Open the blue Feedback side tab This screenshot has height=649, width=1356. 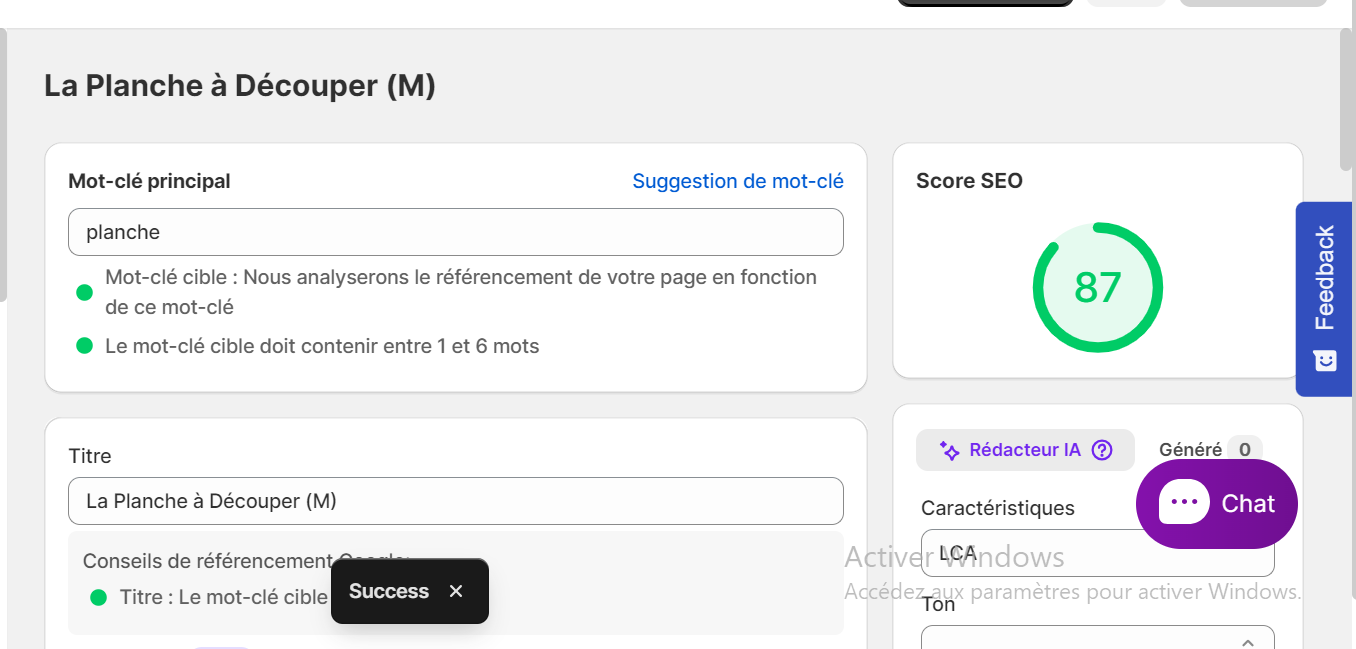[1324, 299]
